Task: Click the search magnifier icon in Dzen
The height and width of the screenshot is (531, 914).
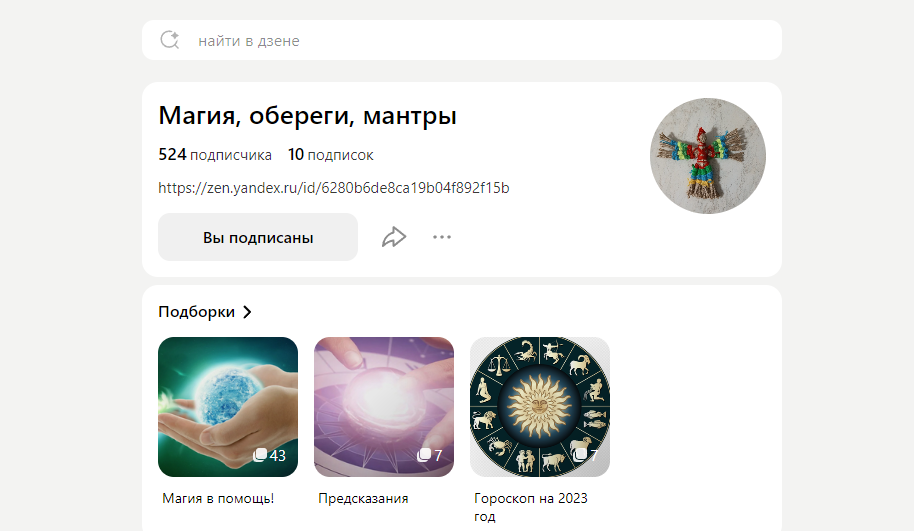Action: (170, 40)
